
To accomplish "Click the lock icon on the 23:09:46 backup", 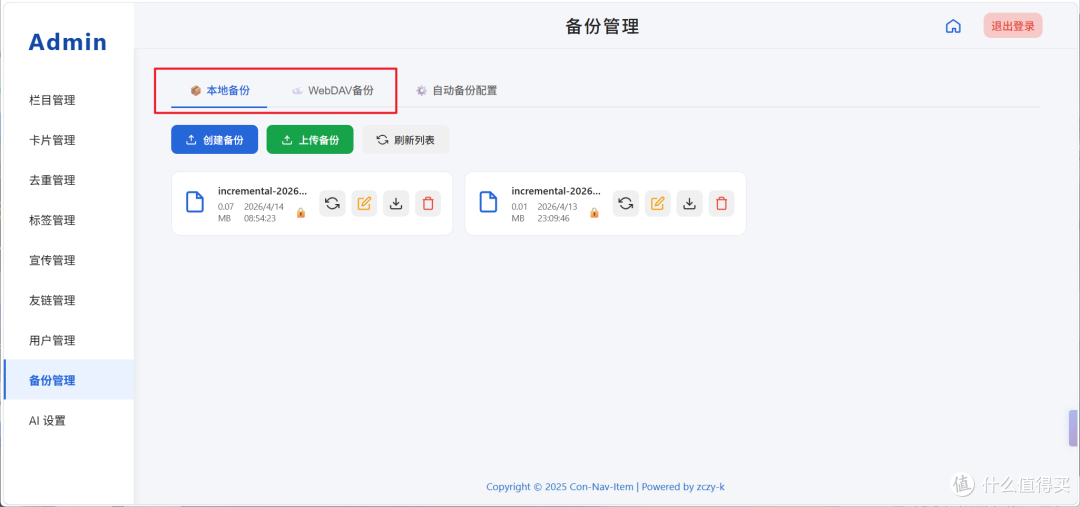I will 594,213.
